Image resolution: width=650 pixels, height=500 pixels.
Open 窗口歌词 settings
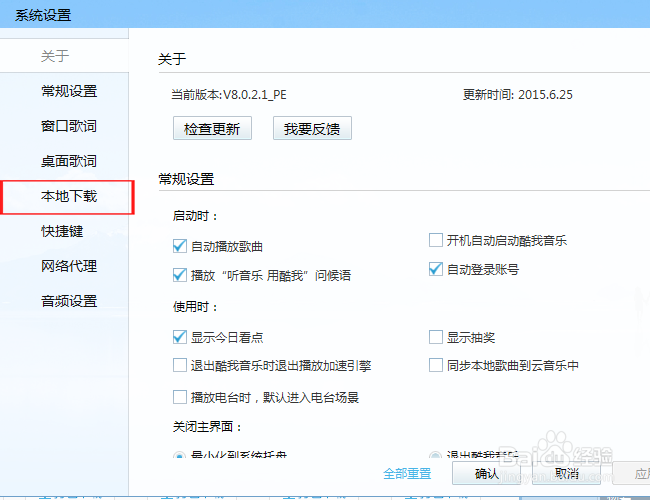click(69, 126)
